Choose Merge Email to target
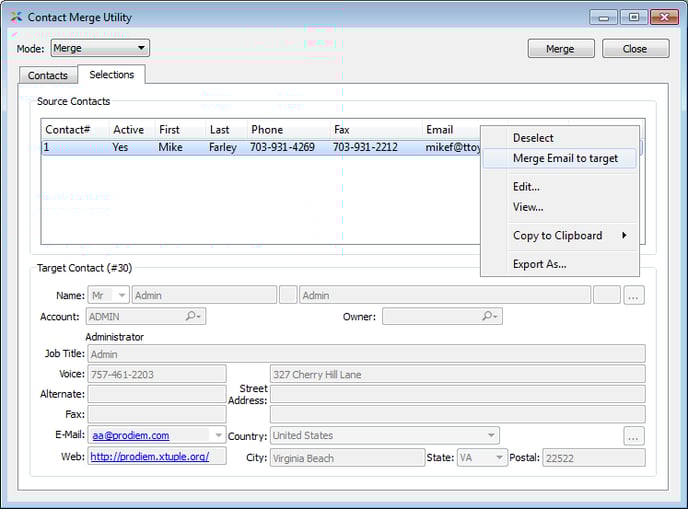The height and width of the screenshot is (509, 688). [x=565, y=158]
